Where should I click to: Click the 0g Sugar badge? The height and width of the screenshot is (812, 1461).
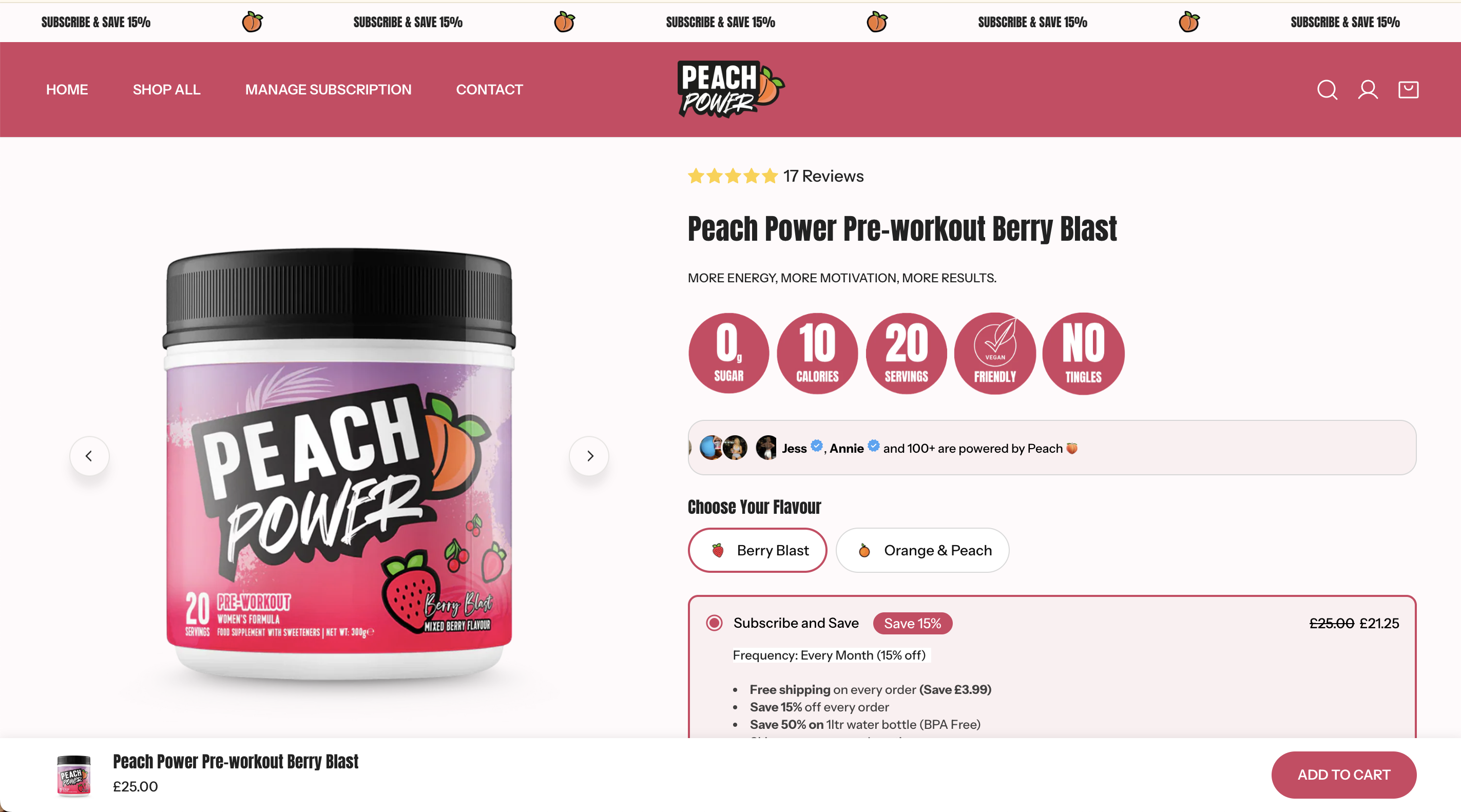point(728,353)
